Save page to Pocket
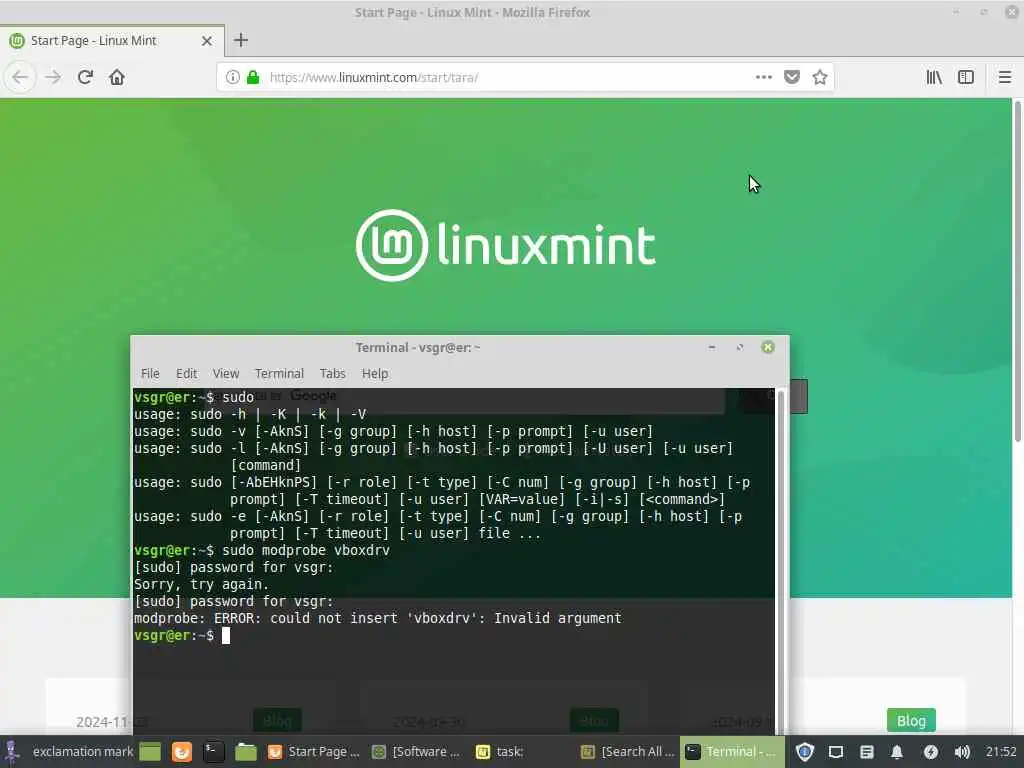The height and width of the screenshot is (768, 1024). [x=792, y=77]
